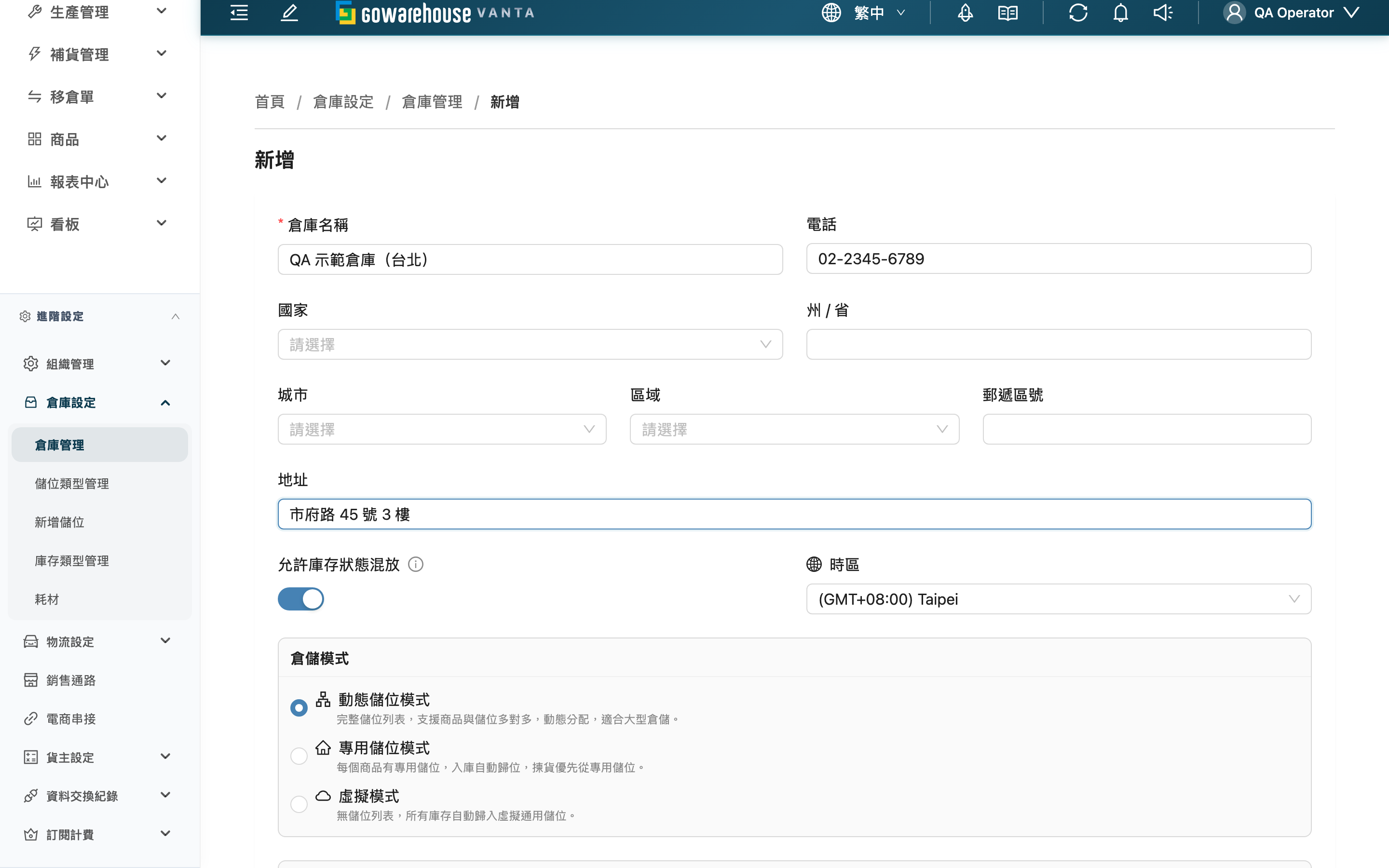Click the 移倉單 transfer arrows icon
Image resolution: width=1389 pixels, height=868 pixels.
coord(34,96)
